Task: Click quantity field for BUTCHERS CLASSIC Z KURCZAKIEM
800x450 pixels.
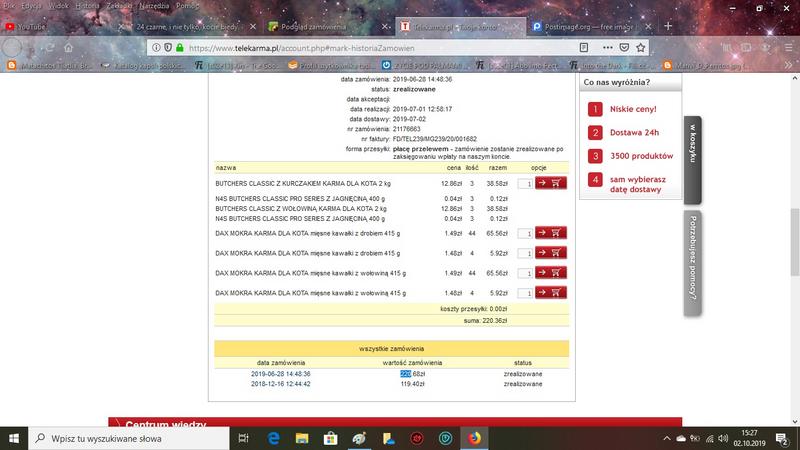Action: pyautogui.click(x=525, y=183)
